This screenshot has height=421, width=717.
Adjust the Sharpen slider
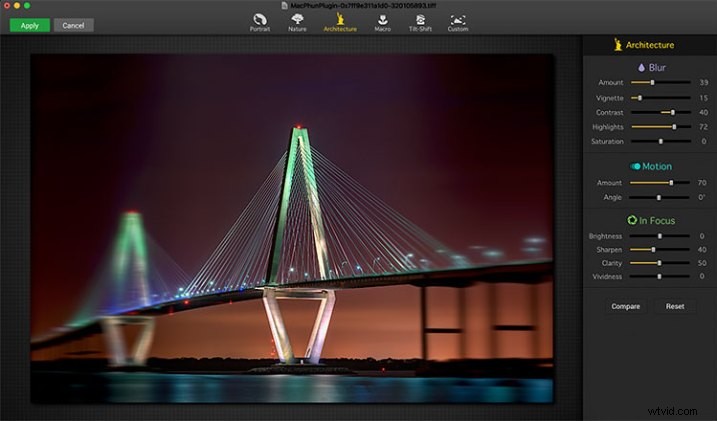[659, 250]
